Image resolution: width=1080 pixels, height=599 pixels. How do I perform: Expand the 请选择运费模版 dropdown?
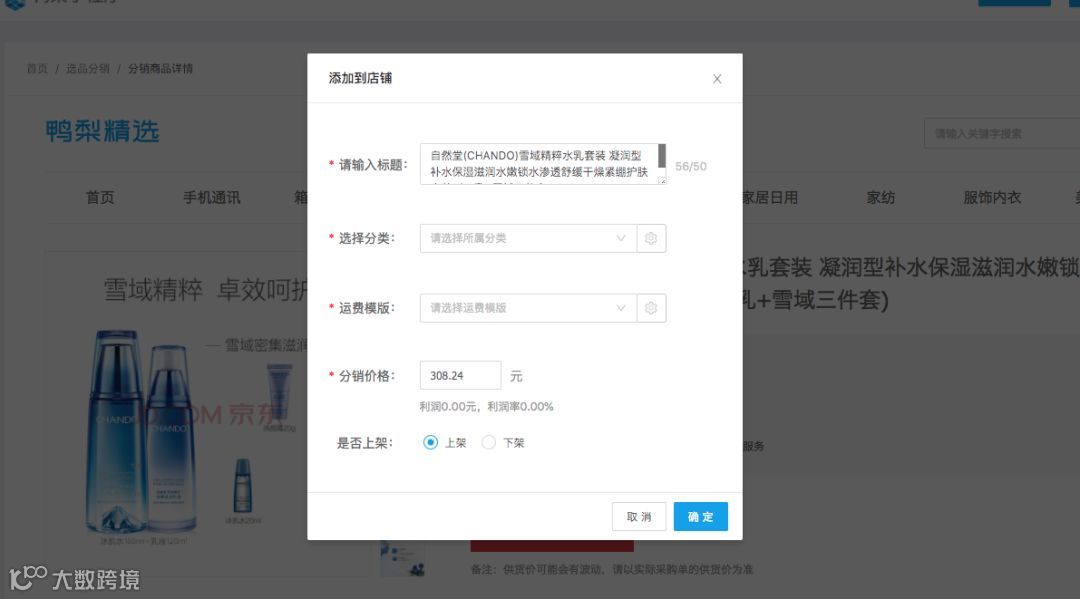coord(528,308)
